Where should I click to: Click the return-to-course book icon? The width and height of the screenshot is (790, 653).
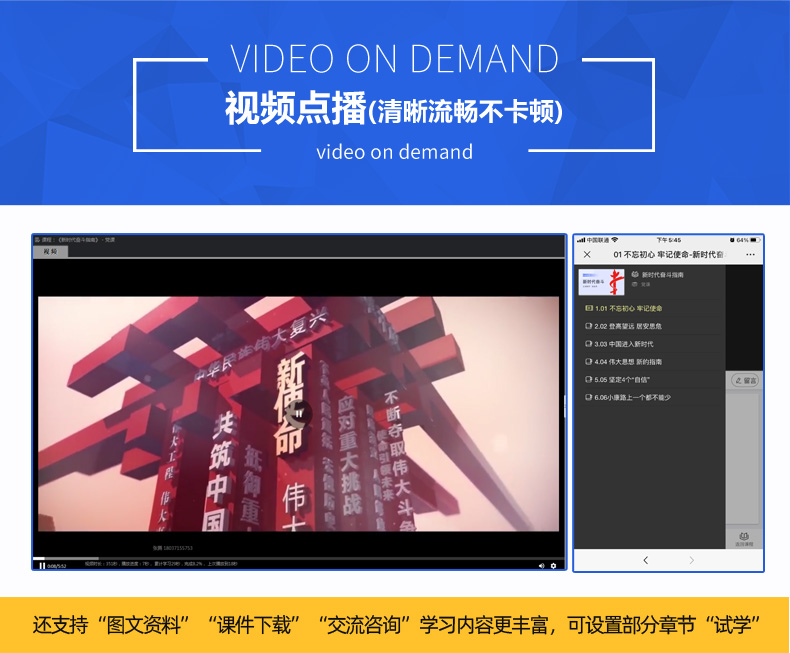click(x=744, y=539)
